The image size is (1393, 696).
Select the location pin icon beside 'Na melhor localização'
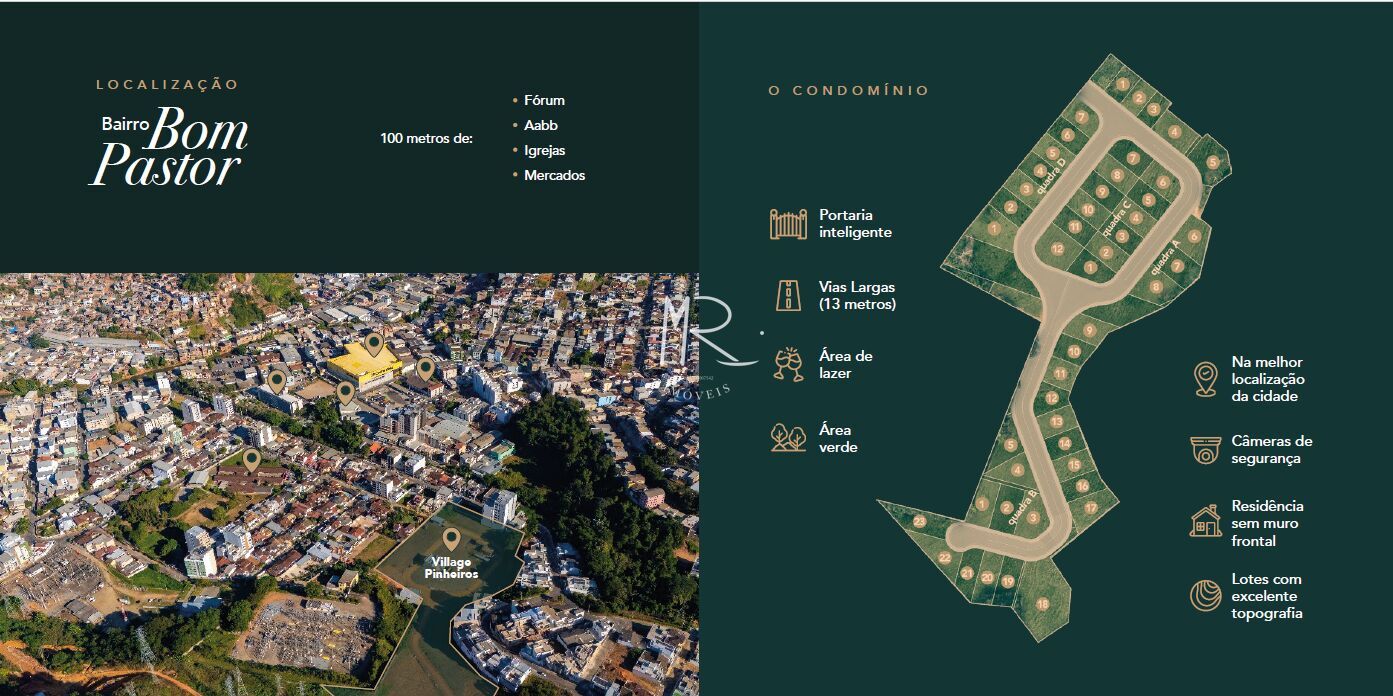1206,379
